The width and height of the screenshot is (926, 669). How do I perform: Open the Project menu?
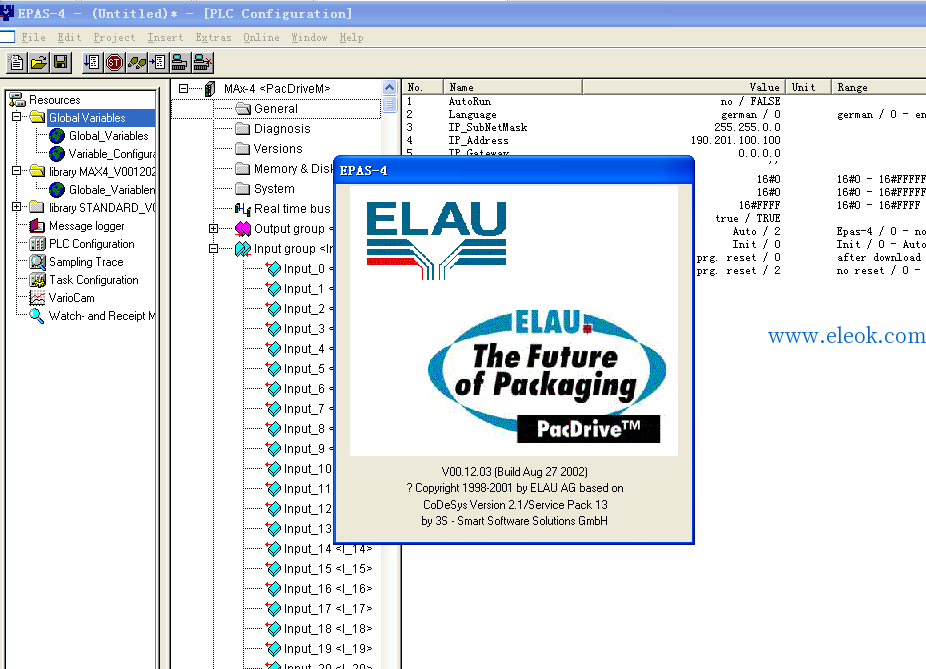[115, 37]
